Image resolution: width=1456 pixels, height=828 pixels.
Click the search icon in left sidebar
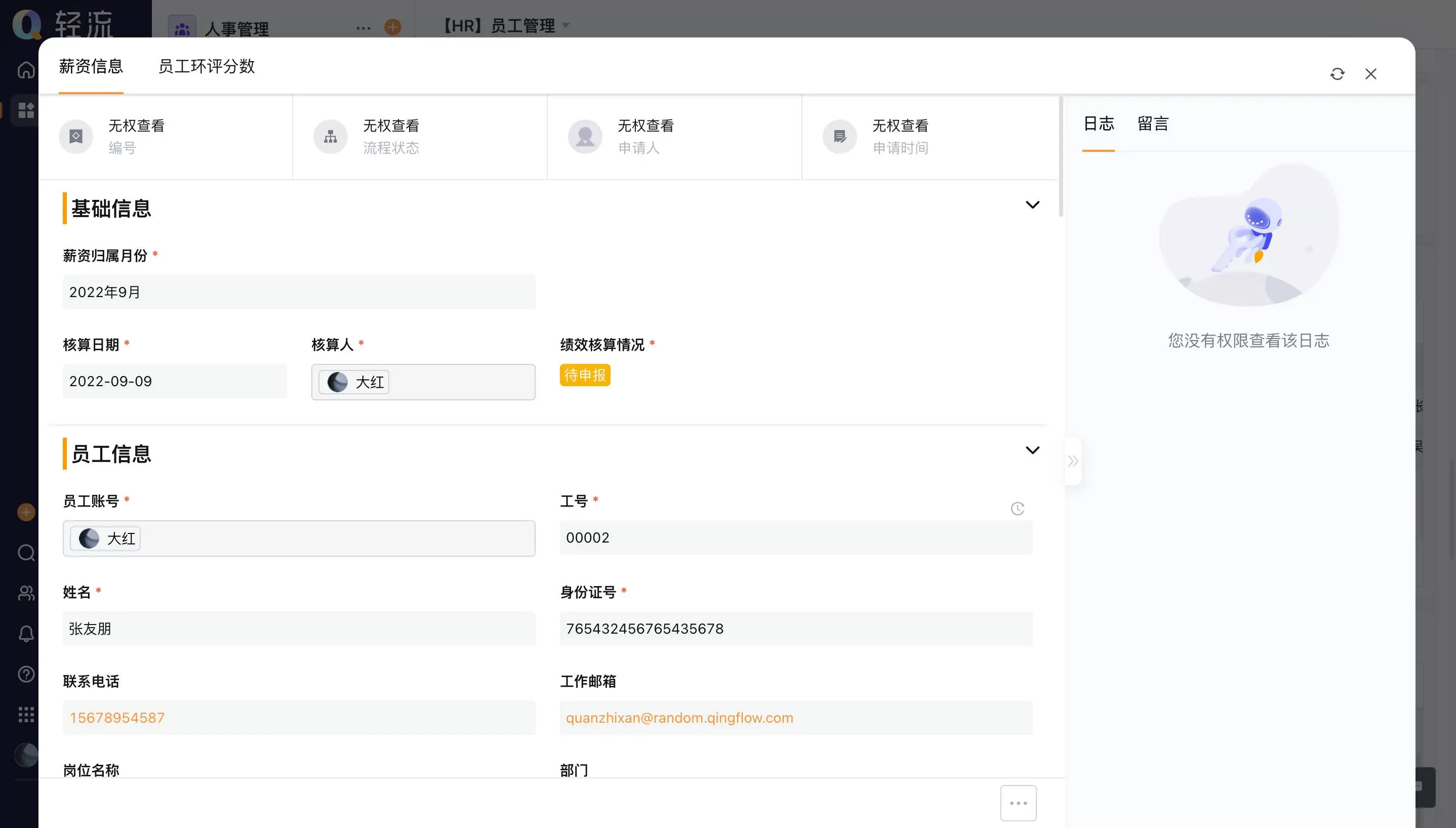(x=26, y=552)
